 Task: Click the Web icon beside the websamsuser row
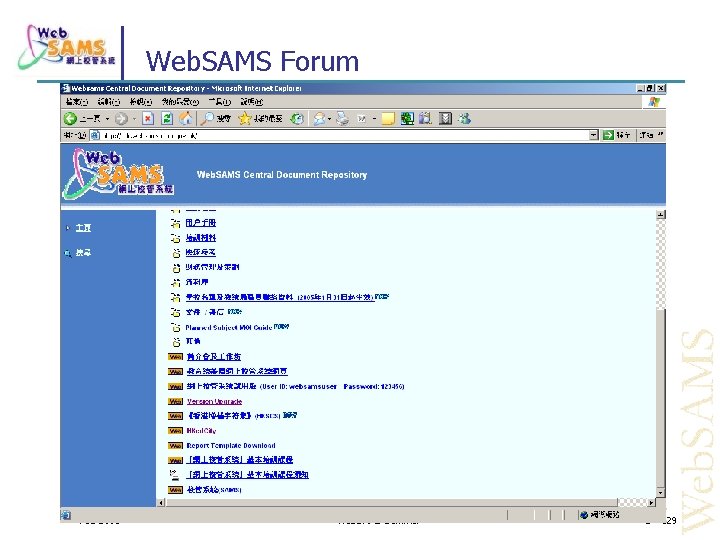click(175, 387)
